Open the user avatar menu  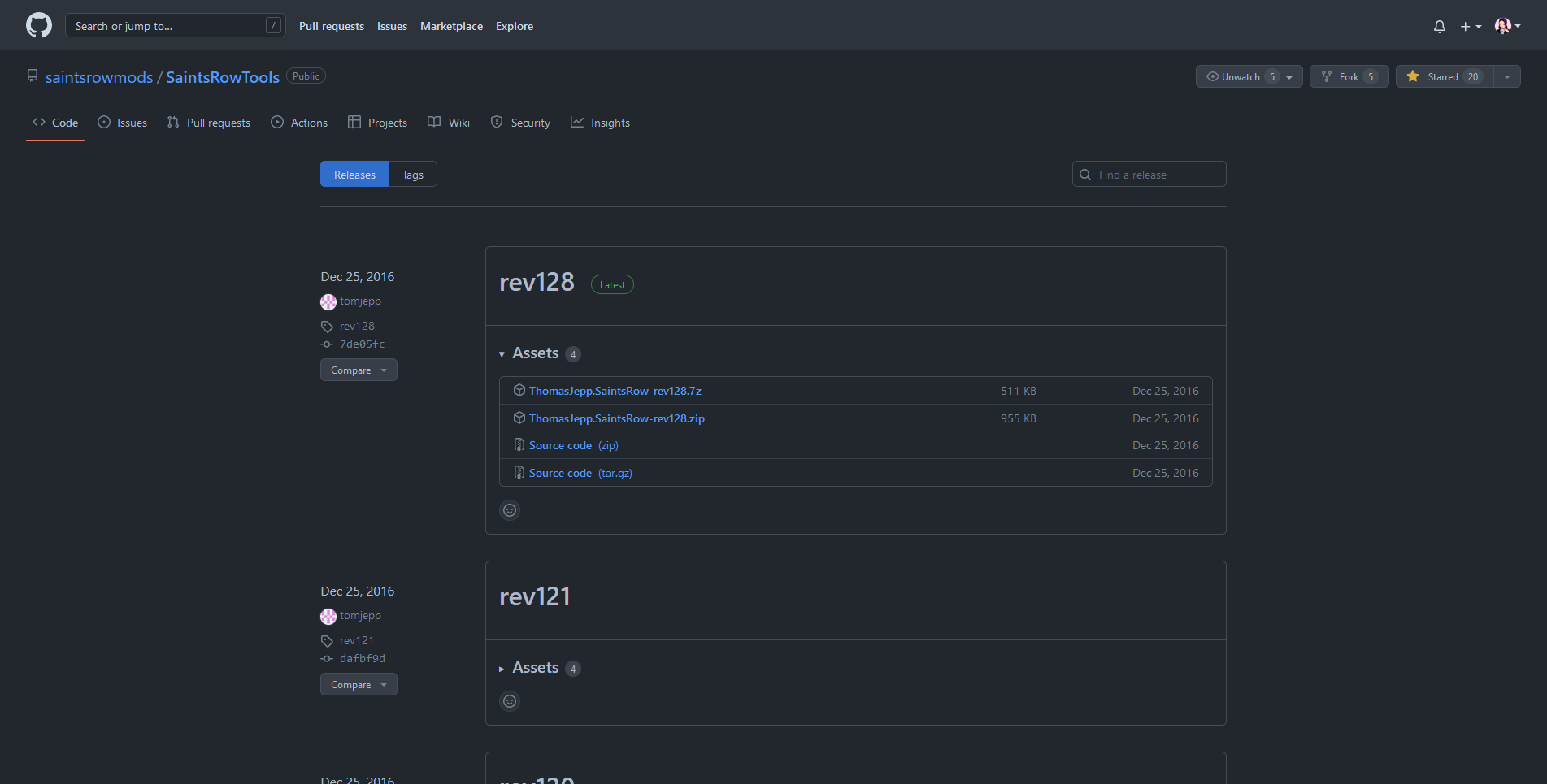pyautogui.click(x=1507, y=26)
